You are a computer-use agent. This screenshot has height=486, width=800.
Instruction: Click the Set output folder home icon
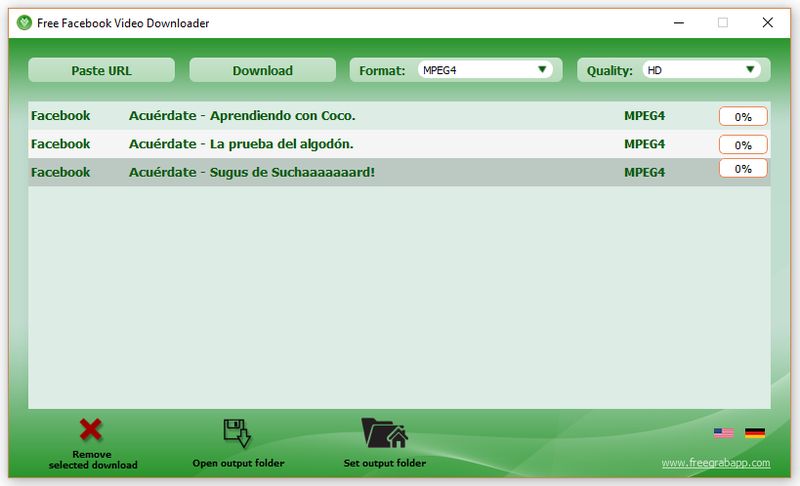384,433
